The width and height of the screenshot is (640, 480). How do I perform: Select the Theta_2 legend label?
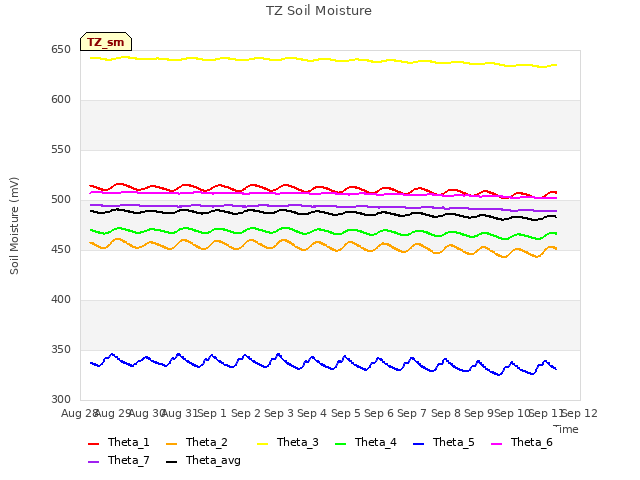pyautogui.click(x=207, y=442)
